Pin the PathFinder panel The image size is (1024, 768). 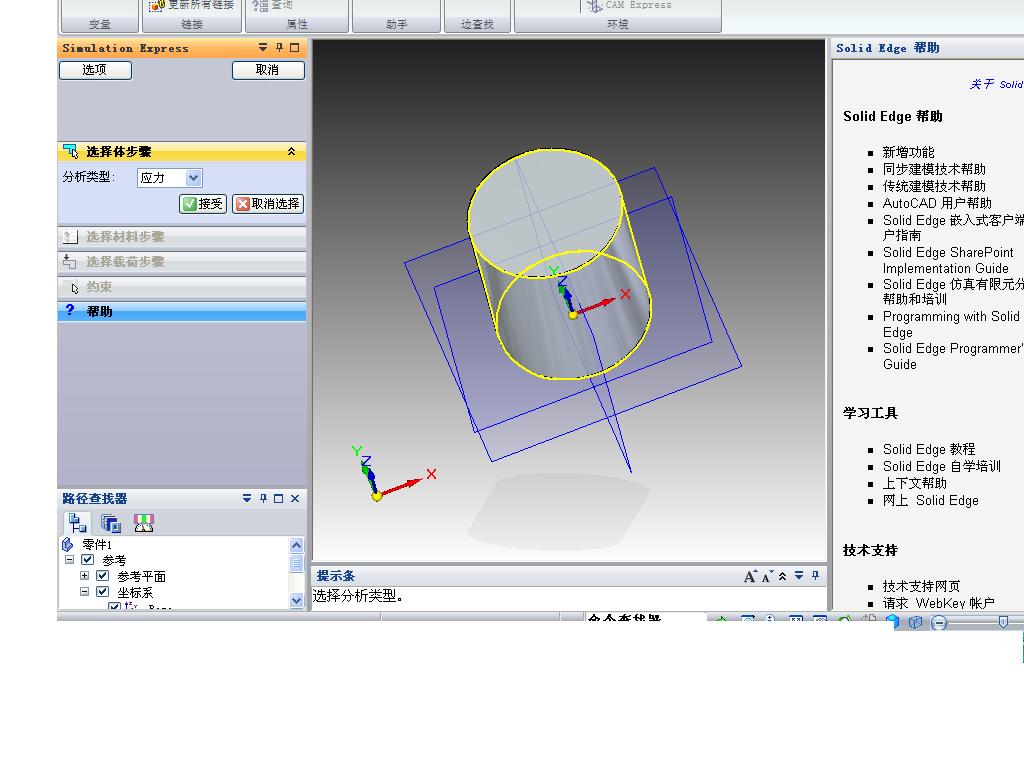click(263, 498)
